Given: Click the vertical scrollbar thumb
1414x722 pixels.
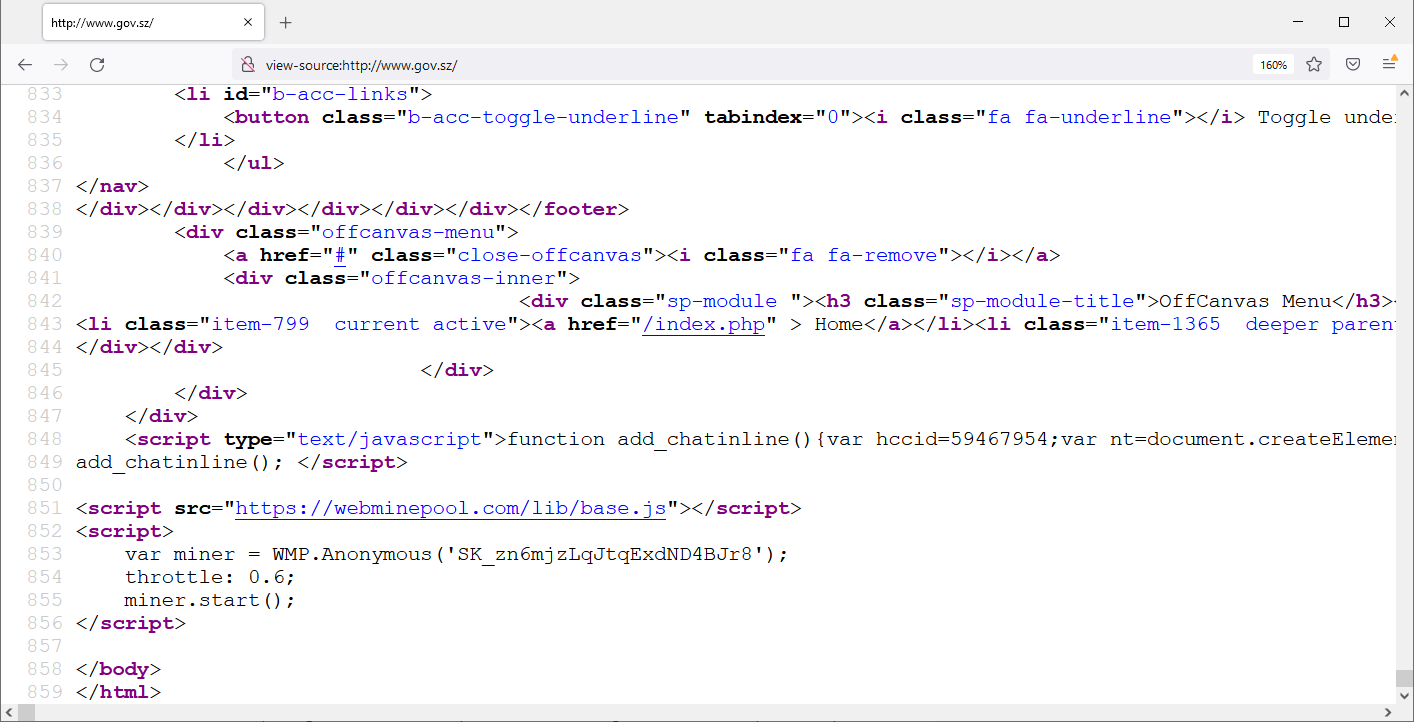Looking at the screenshot, I should (x=1404, y=678).
